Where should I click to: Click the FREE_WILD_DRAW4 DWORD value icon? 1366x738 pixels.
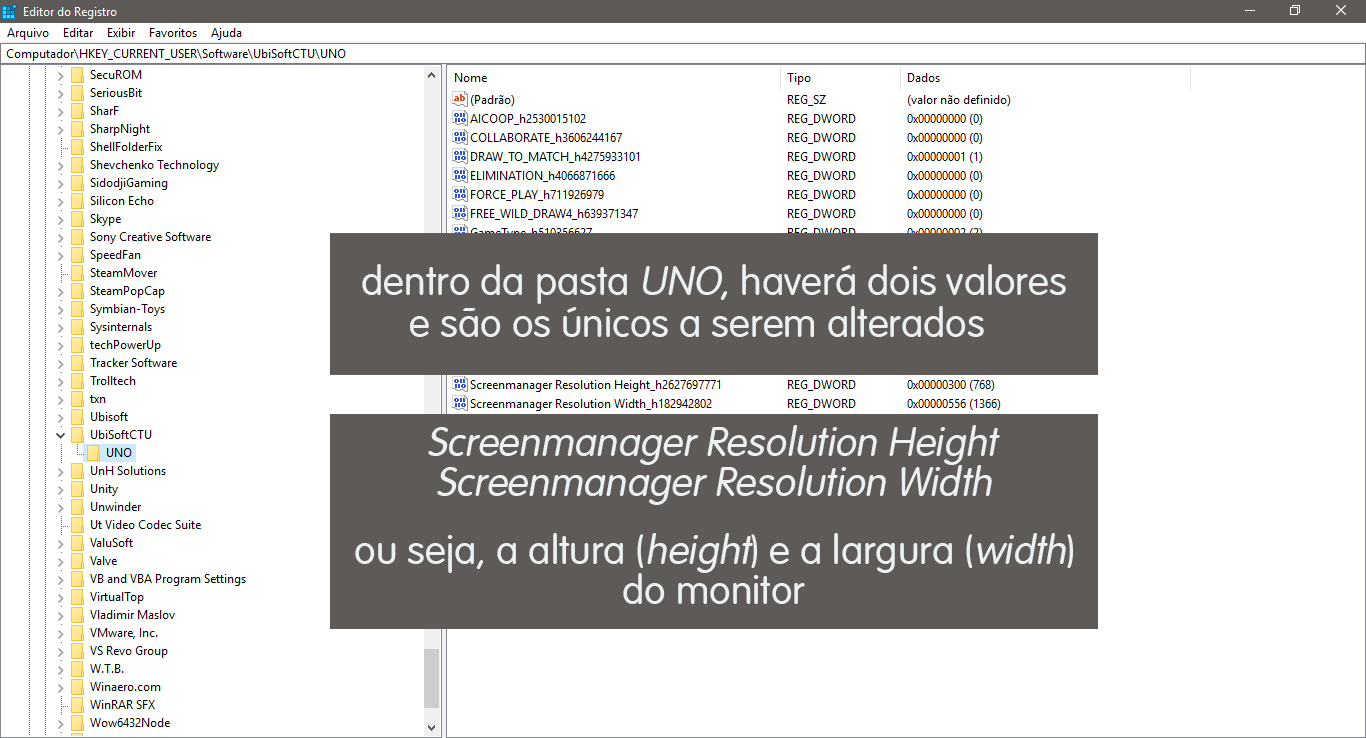coord(460,213)
